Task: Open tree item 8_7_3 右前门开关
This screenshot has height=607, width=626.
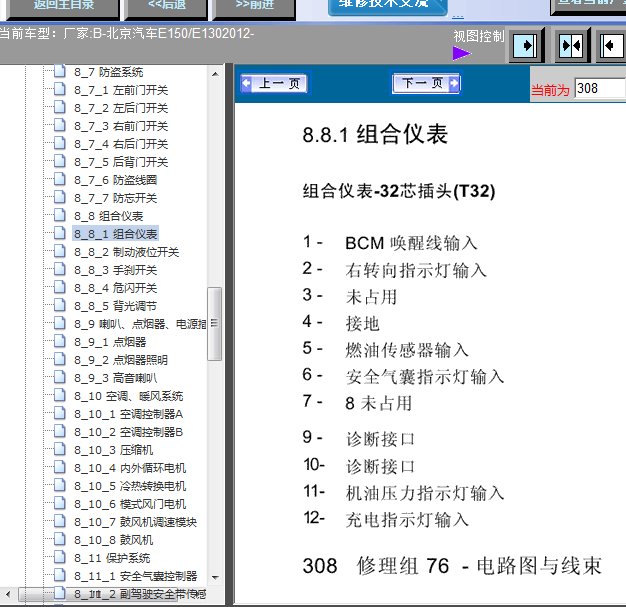Action: click(121, 126)
